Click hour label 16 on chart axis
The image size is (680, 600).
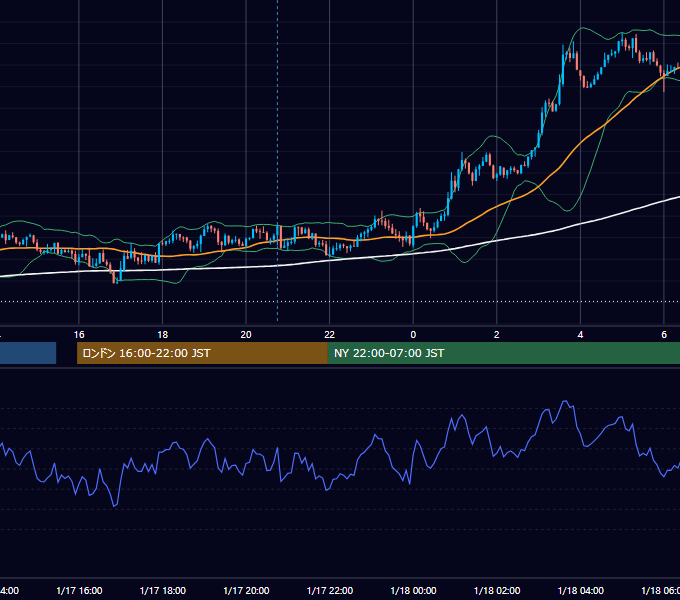(x=79, y=334)
